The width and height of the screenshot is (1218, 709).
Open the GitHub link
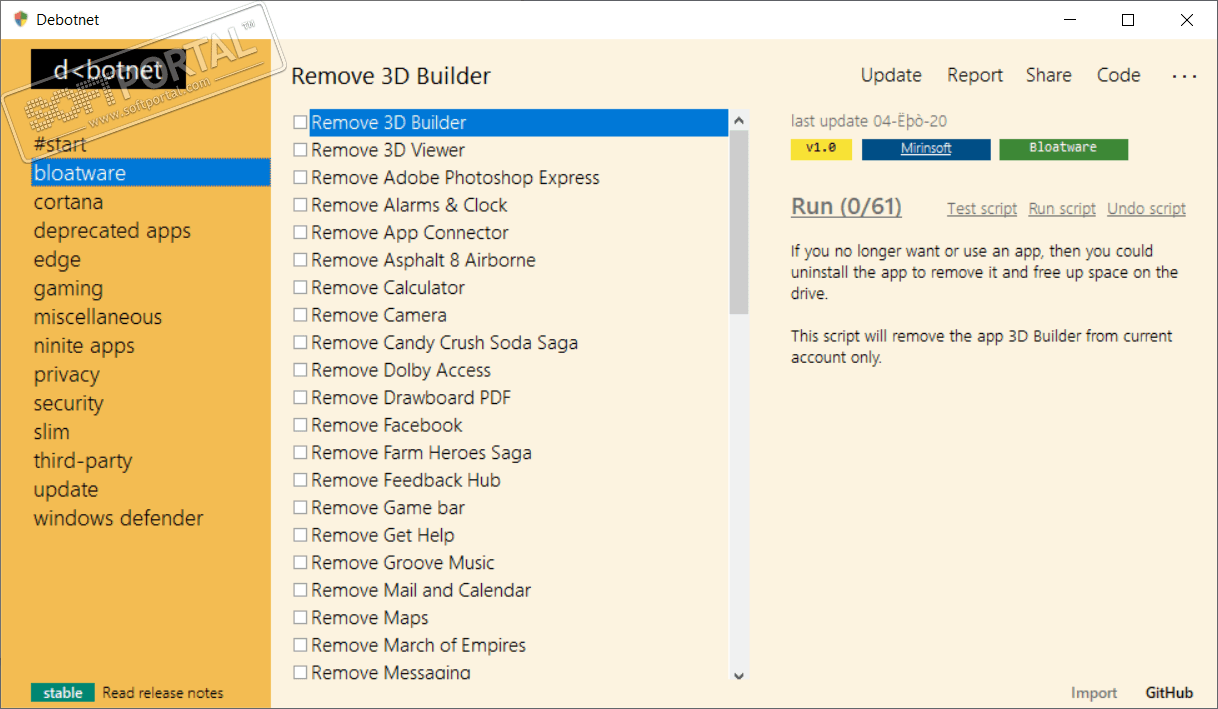click(1169, 693)
